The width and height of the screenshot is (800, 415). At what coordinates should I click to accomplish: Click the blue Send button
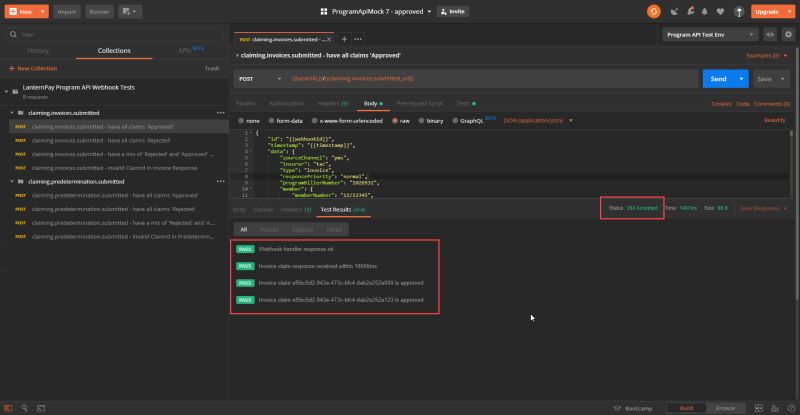718,79
